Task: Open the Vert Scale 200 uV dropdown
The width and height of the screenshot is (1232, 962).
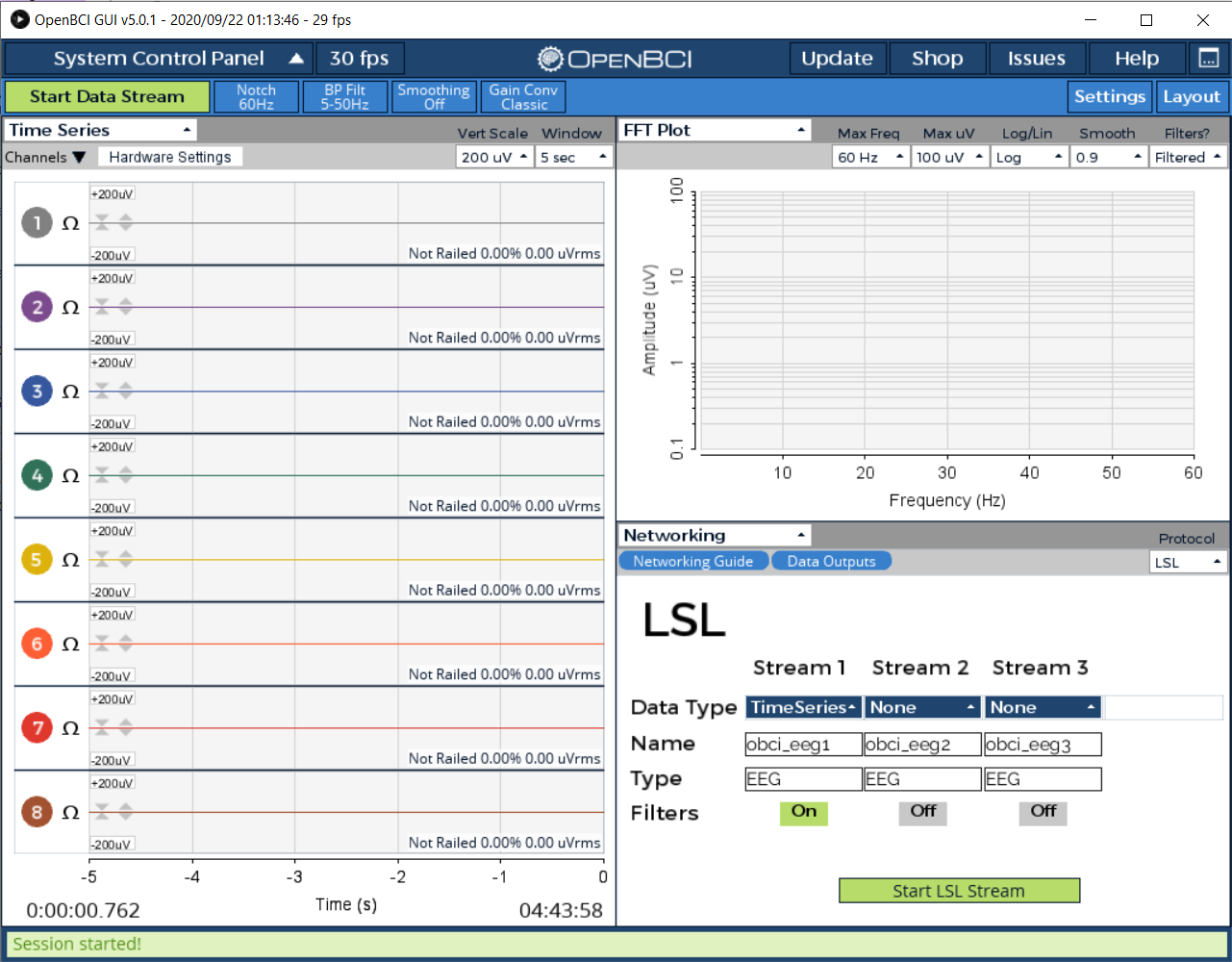Action: point(494,157)
